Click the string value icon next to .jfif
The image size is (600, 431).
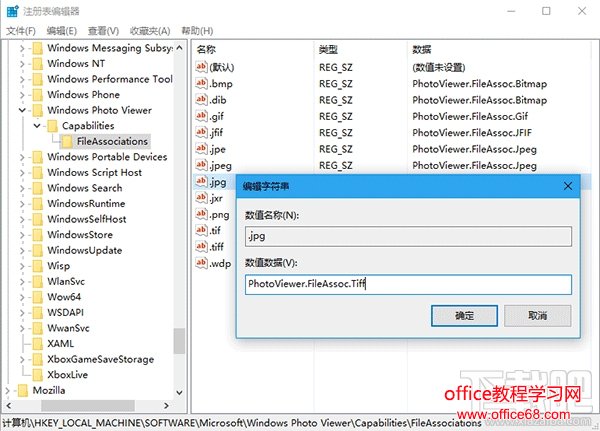(x=201, y=132)
